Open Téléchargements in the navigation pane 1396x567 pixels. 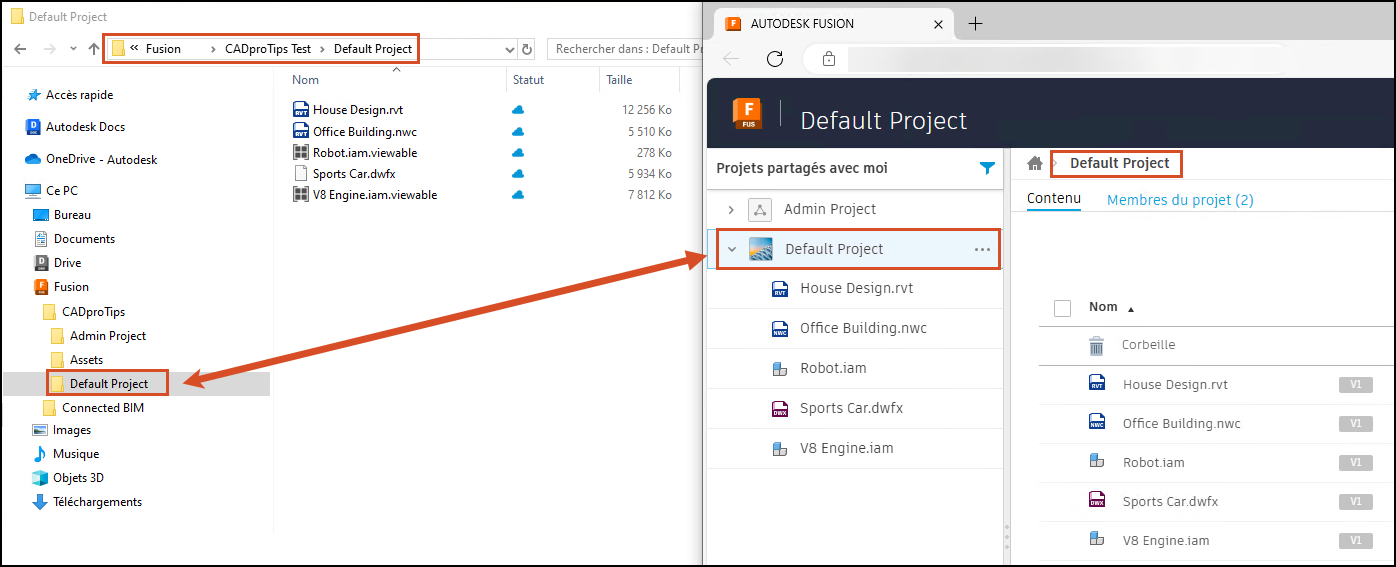(x=97, y=502)
